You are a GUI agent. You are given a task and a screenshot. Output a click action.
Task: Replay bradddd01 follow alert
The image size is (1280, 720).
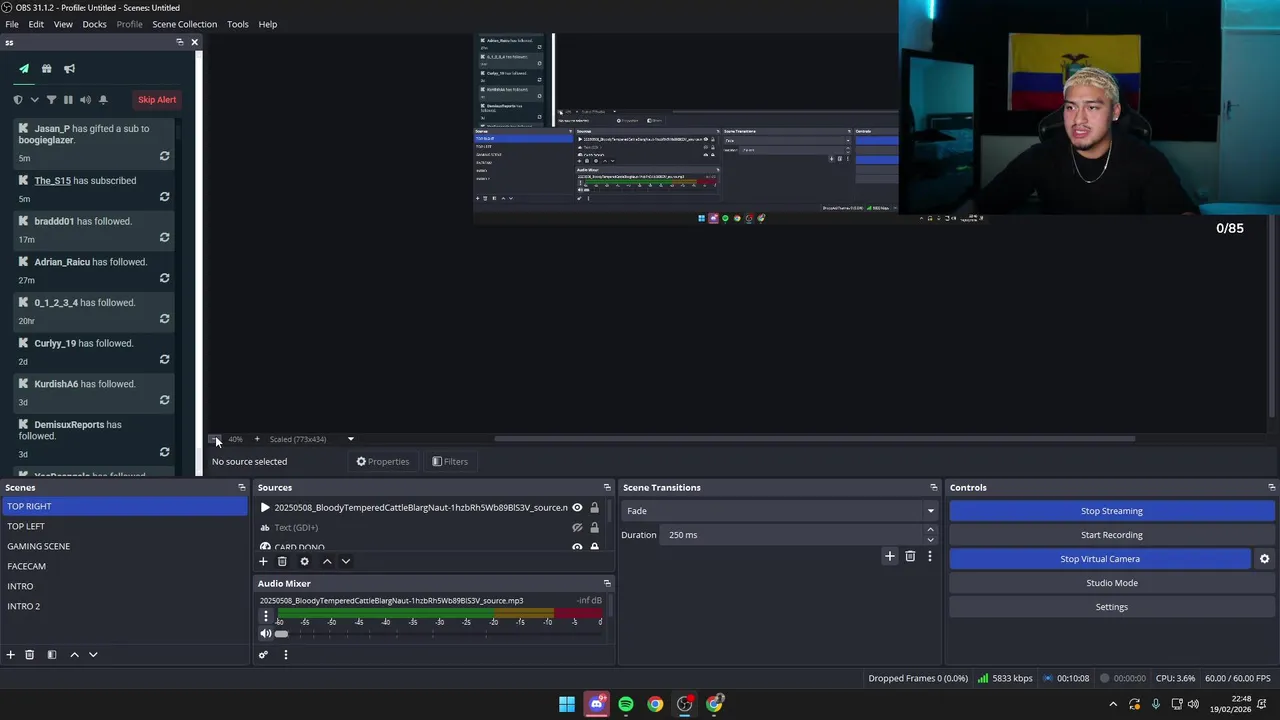[164, 238]
